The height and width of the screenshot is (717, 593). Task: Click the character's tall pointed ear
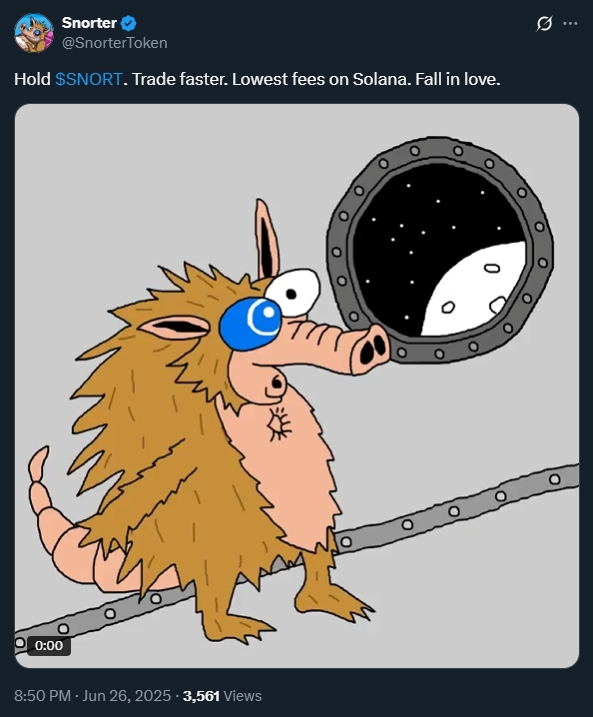[x=267, y=239]
